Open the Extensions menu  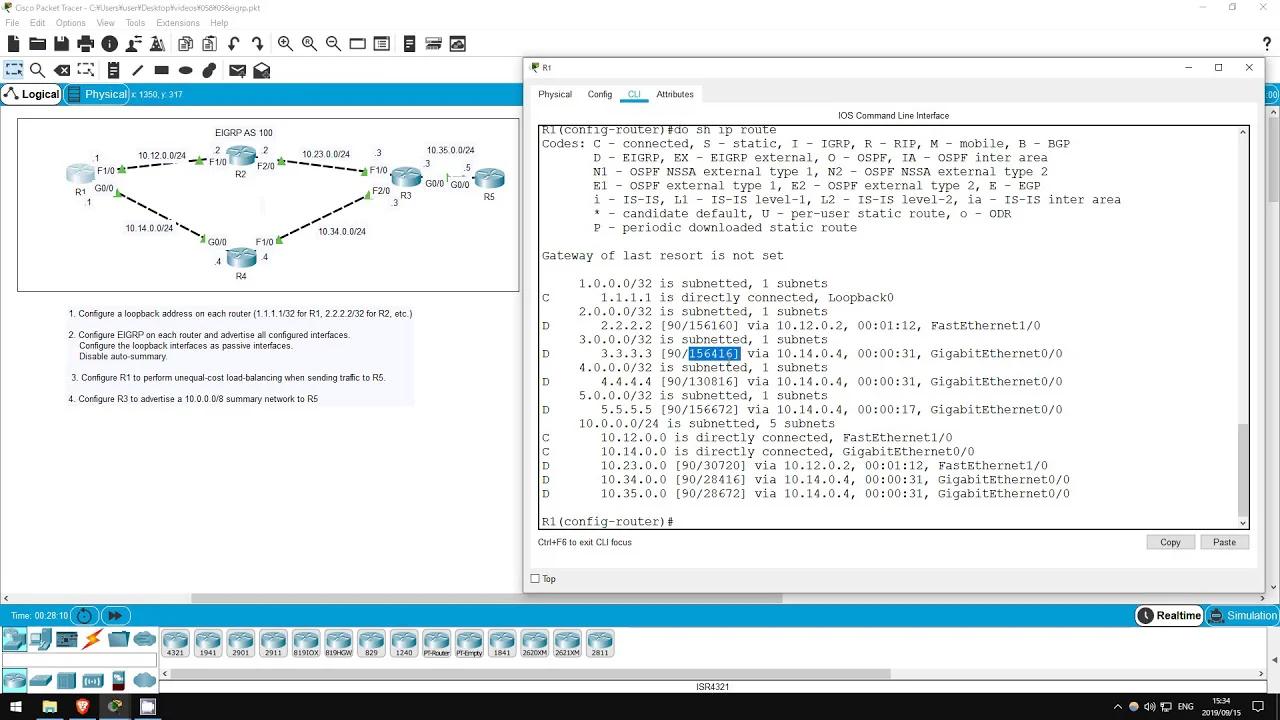coord(177,22)
